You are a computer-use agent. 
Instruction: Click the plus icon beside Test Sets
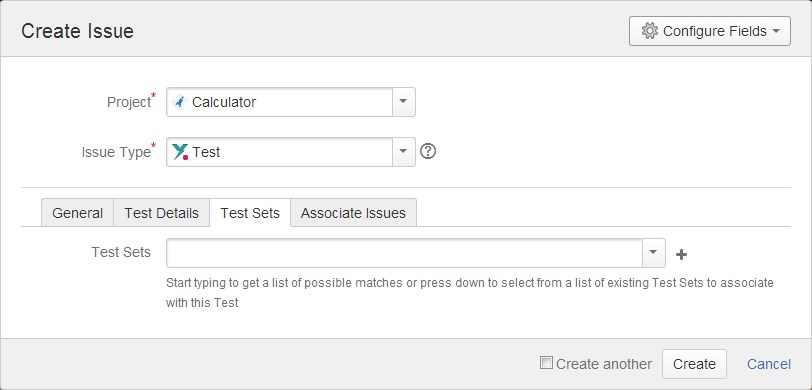(682, 254)
